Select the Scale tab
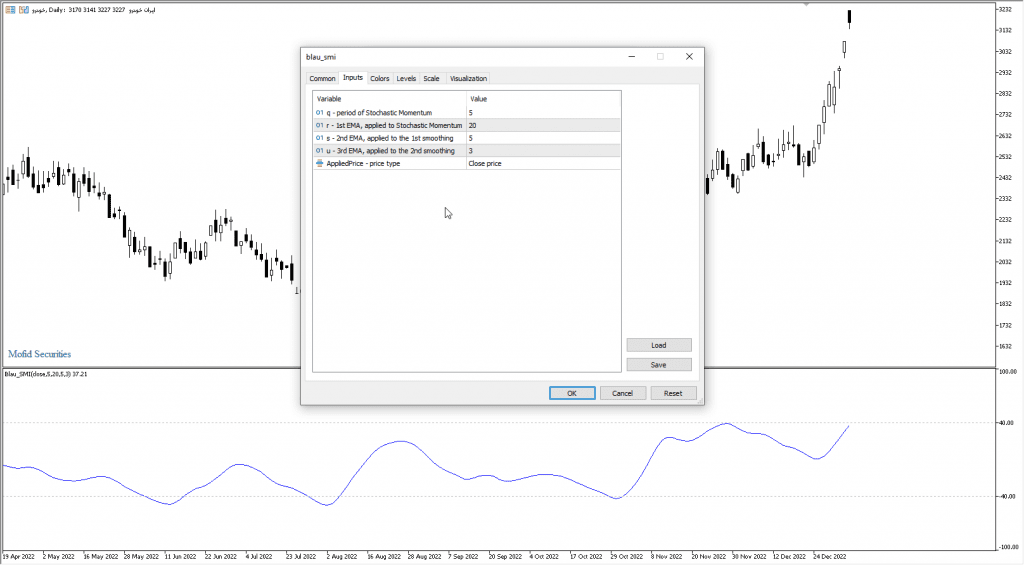The width and height of the screenshot is (1024, 565). (431, 78)
